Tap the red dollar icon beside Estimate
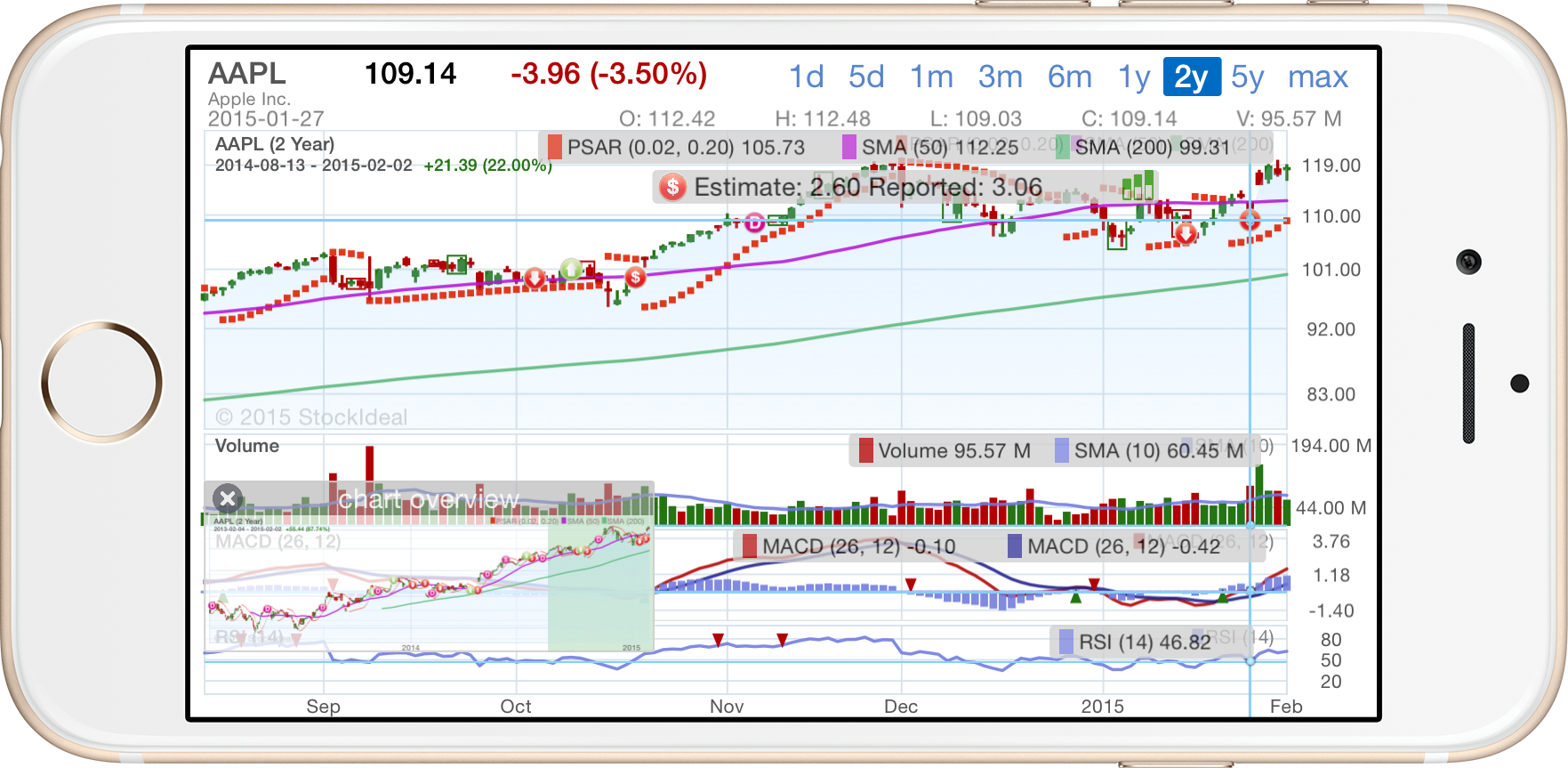Screen dimensions: 1568x768 [x=672, y=187]
